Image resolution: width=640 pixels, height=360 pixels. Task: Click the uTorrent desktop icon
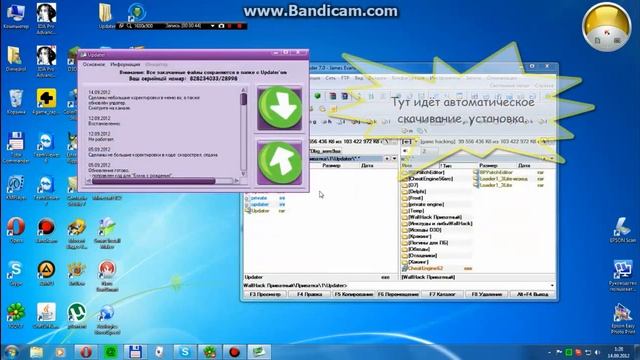pyautogui.click(x=77, y=315)
